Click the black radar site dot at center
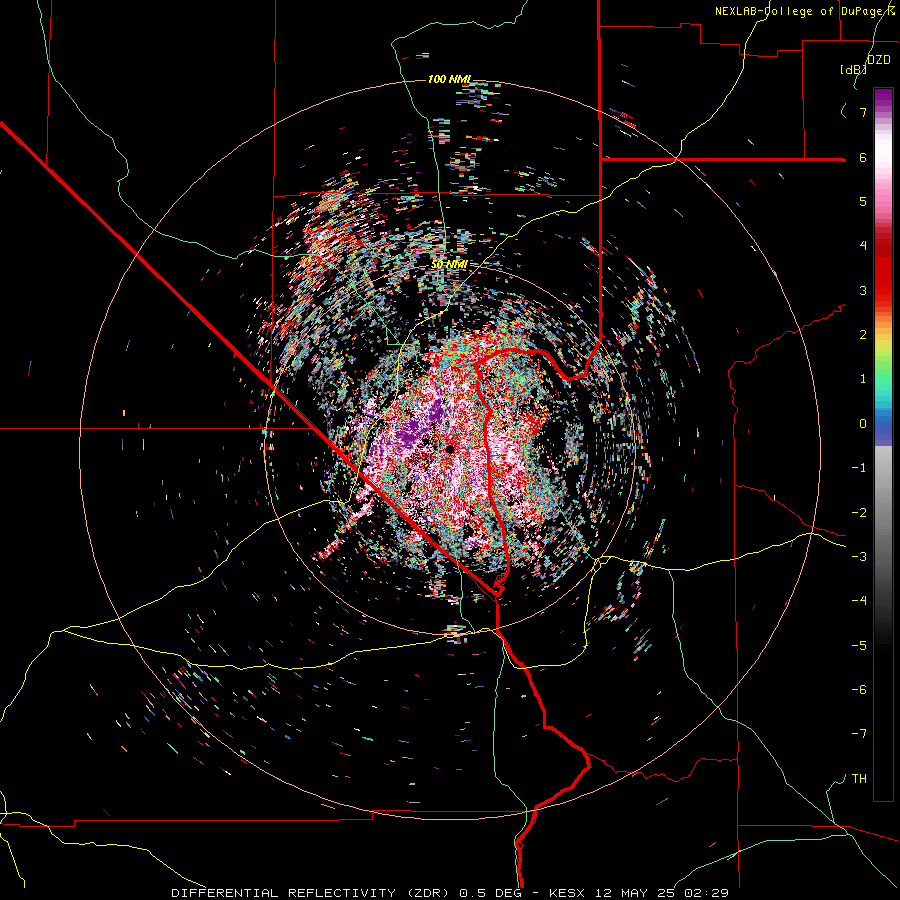900x900 pixels. point(450,449)
